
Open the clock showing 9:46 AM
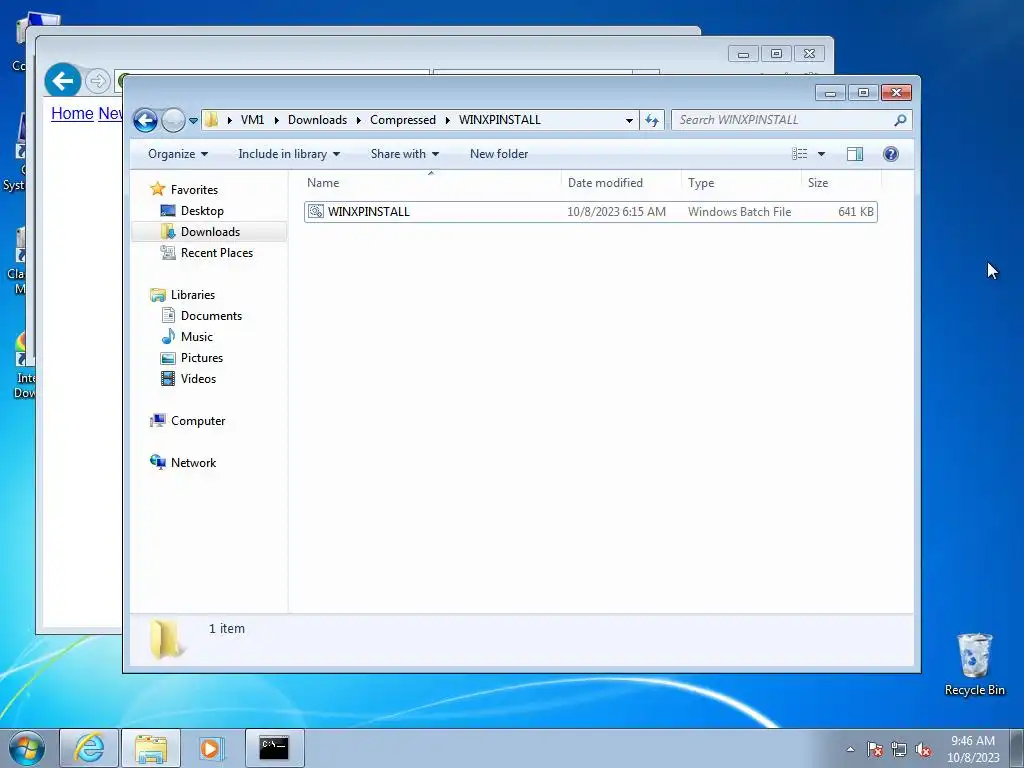click(973, 749)
